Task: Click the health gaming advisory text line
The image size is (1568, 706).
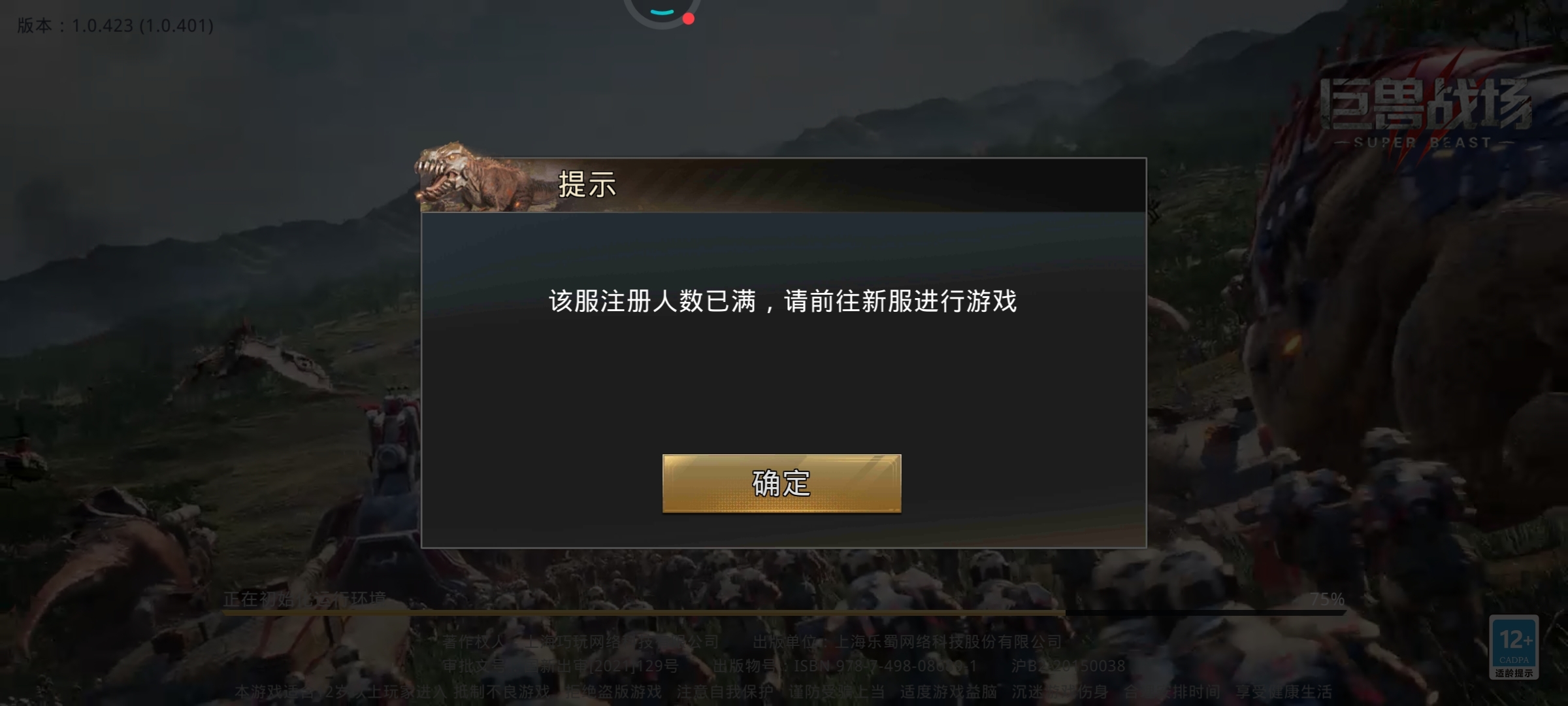Action: pos(783,692)
